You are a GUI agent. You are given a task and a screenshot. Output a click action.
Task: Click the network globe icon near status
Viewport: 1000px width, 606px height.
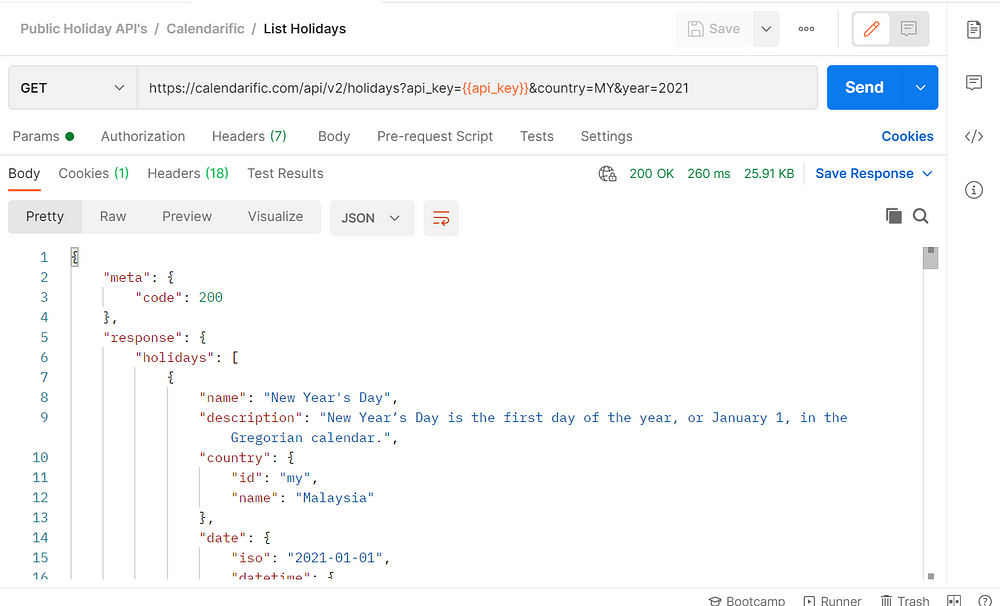click(607, 174)
